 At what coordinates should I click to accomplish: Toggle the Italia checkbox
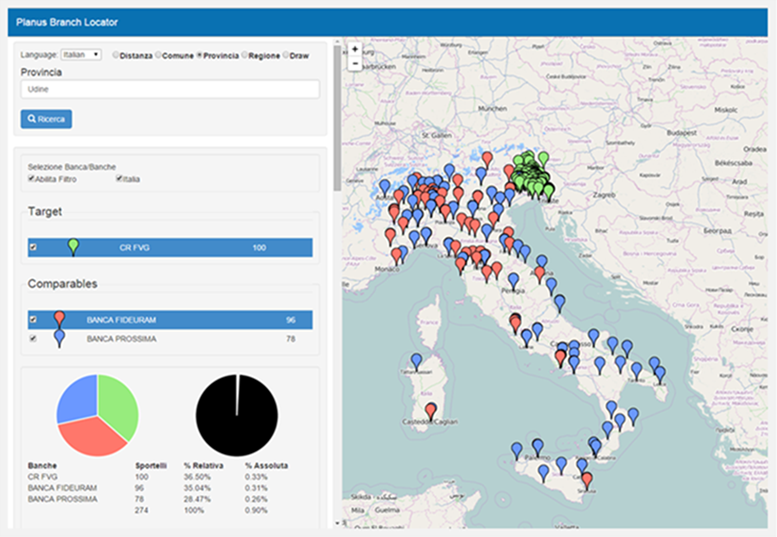(x=119, y=179)
